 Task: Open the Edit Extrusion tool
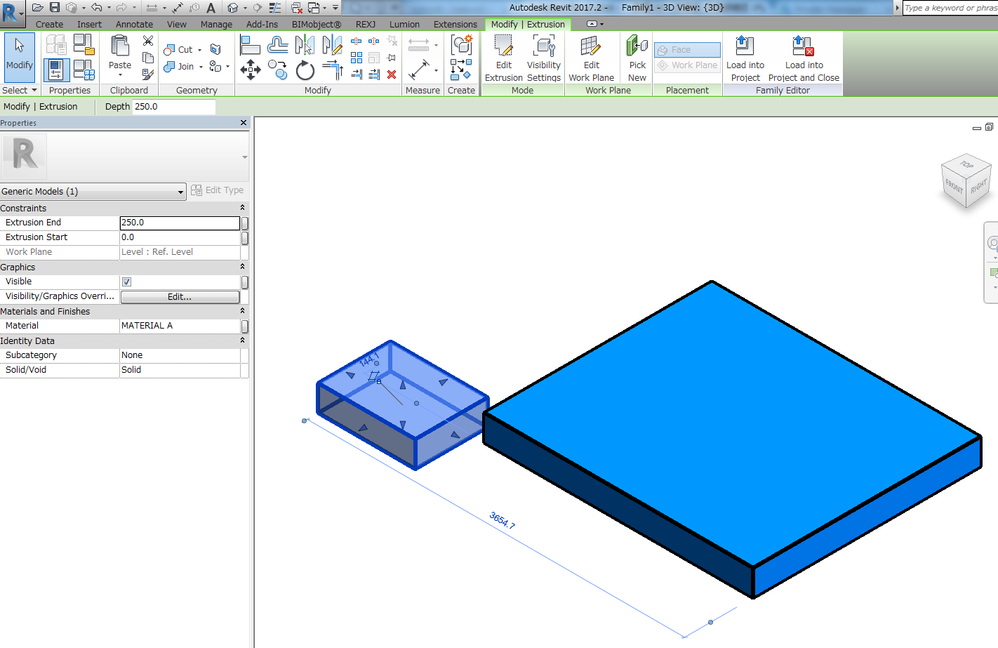503,57
